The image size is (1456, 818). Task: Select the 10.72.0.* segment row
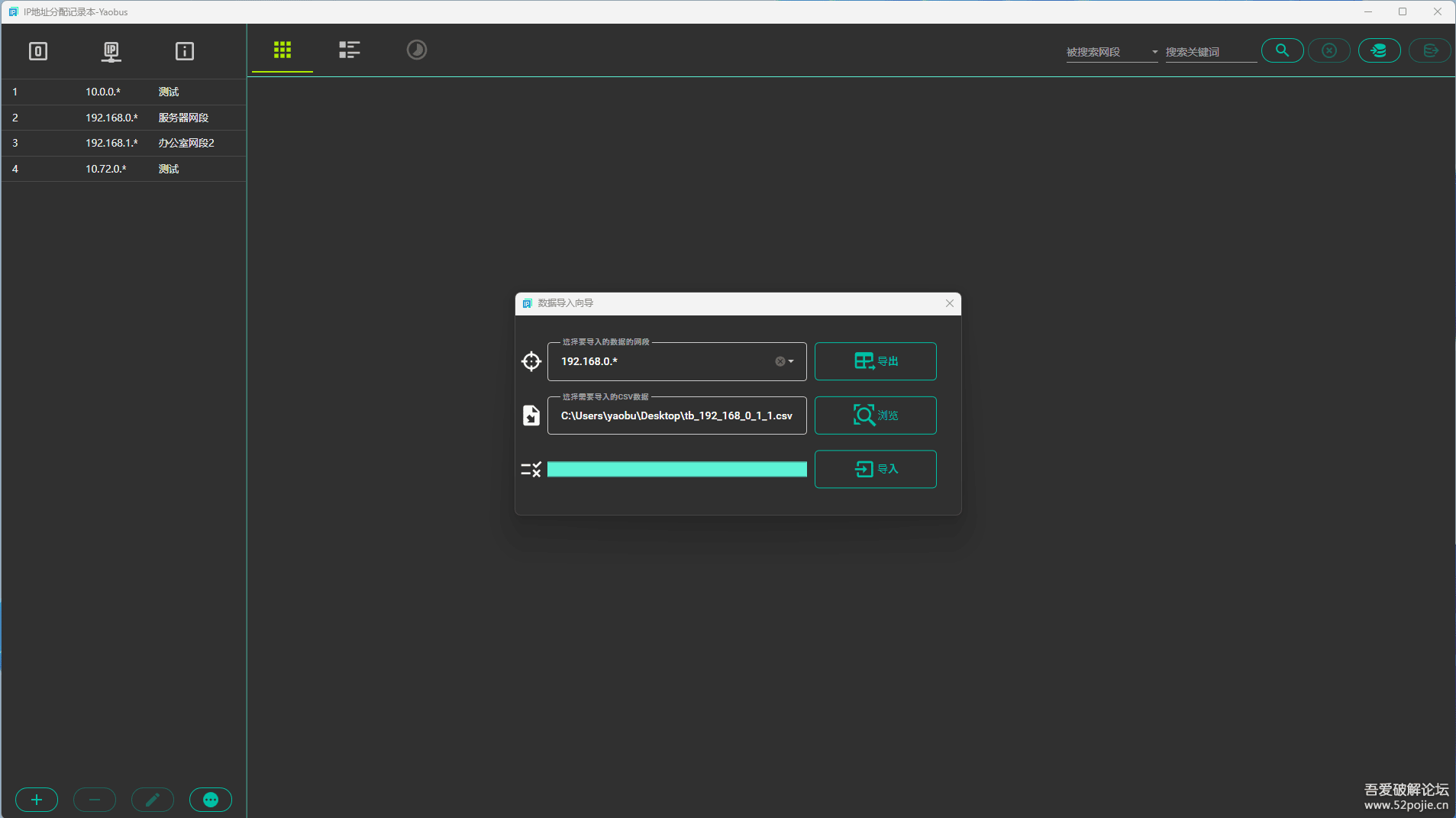(124, 169)
